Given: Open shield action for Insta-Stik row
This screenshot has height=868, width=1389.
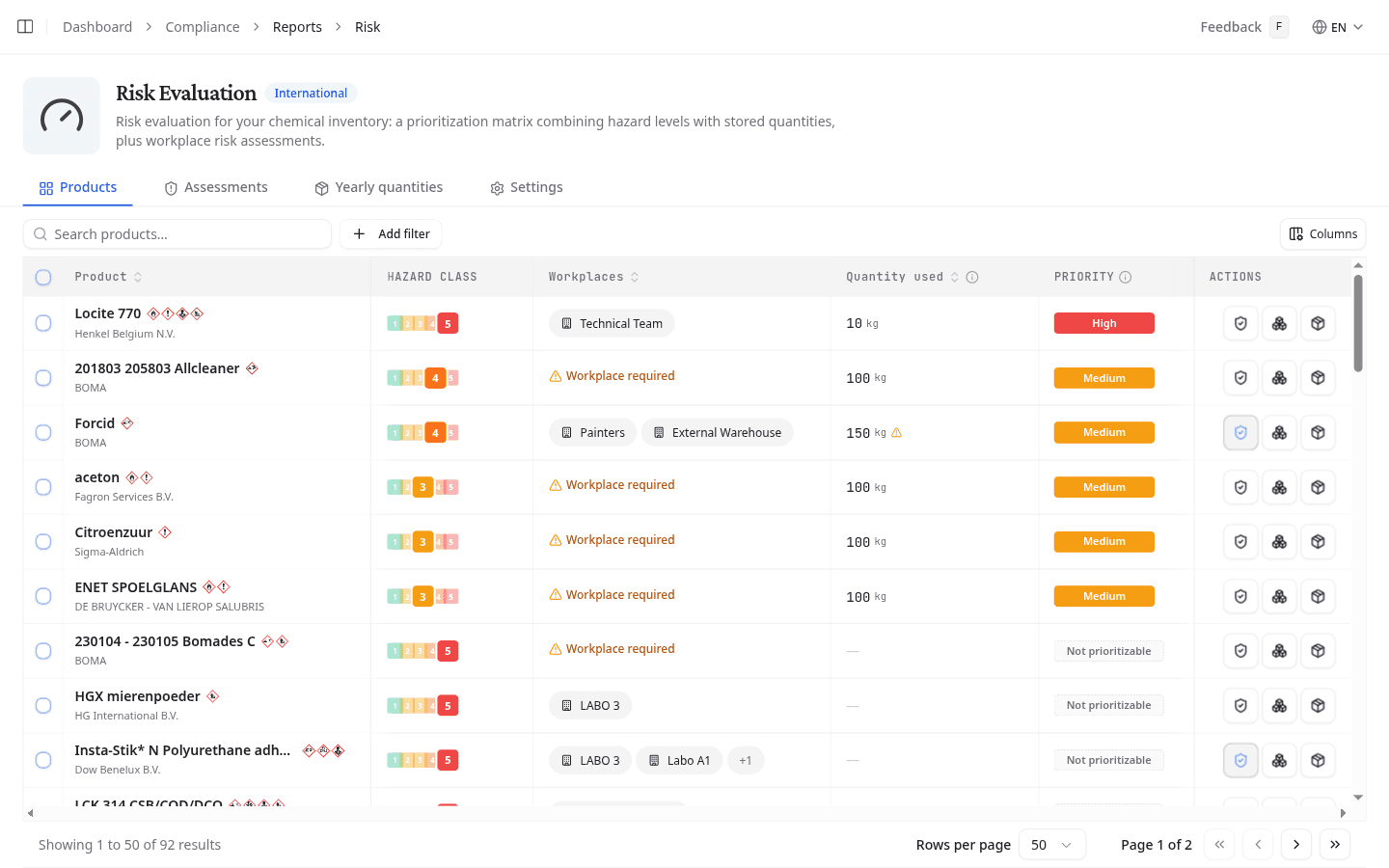Looking at the screenshot, I should [x=1240, y=761].
